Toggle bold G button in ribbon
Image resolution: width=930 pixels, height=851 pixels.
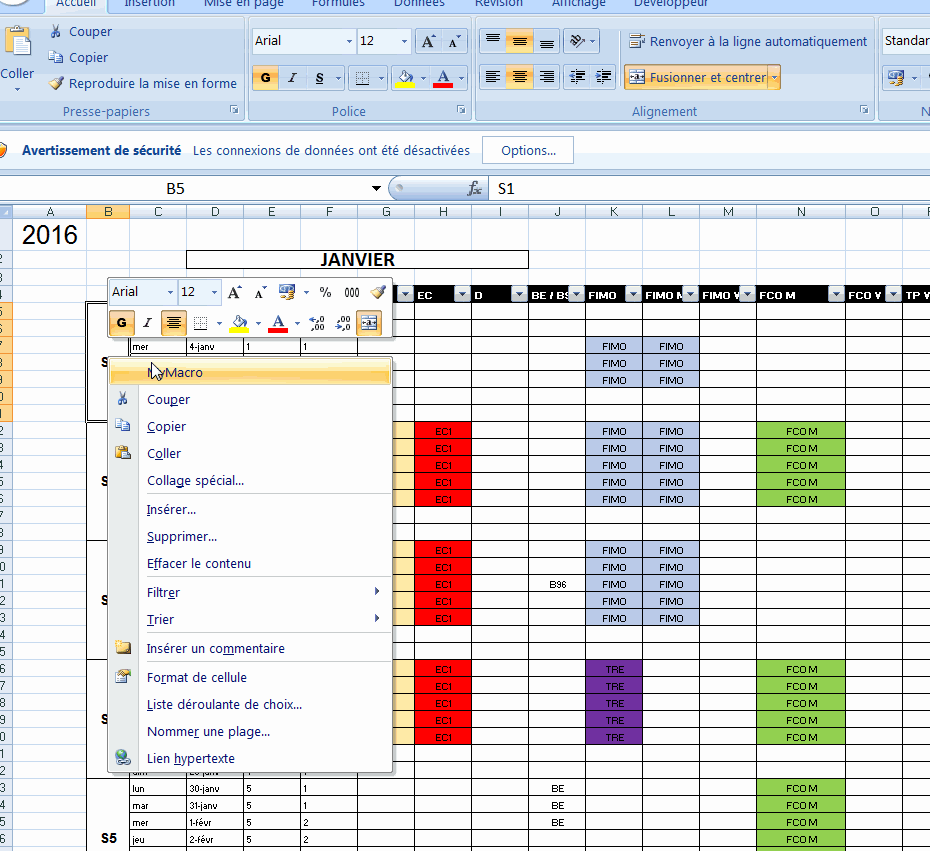[265, 78]
